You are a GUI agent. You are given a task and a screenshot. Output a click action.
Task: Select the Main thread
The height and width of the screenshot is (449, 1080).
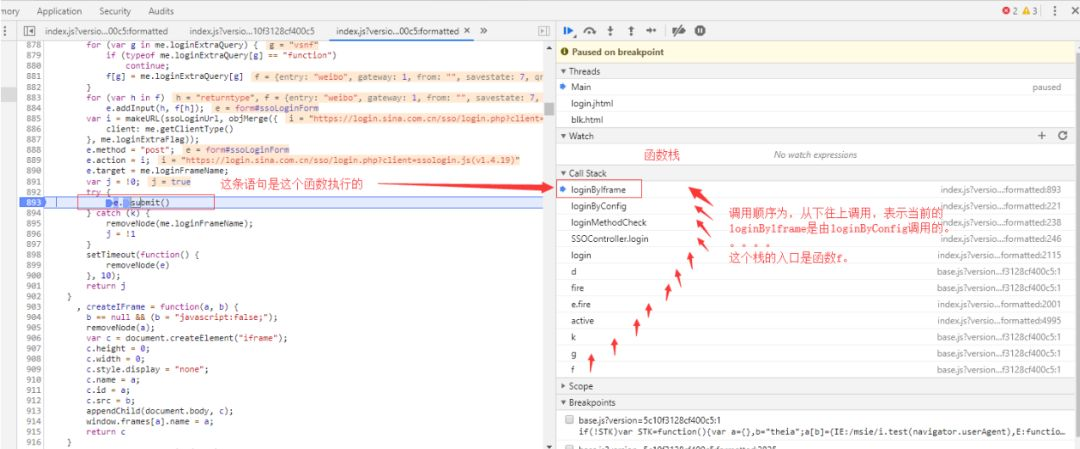click(817, 87)
